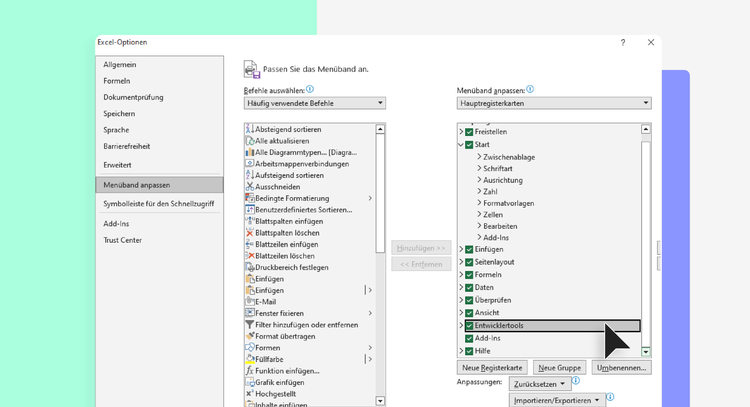Click the Hinzufügen >> button
The height and width of the screenshot is (407, 750).
421,248
